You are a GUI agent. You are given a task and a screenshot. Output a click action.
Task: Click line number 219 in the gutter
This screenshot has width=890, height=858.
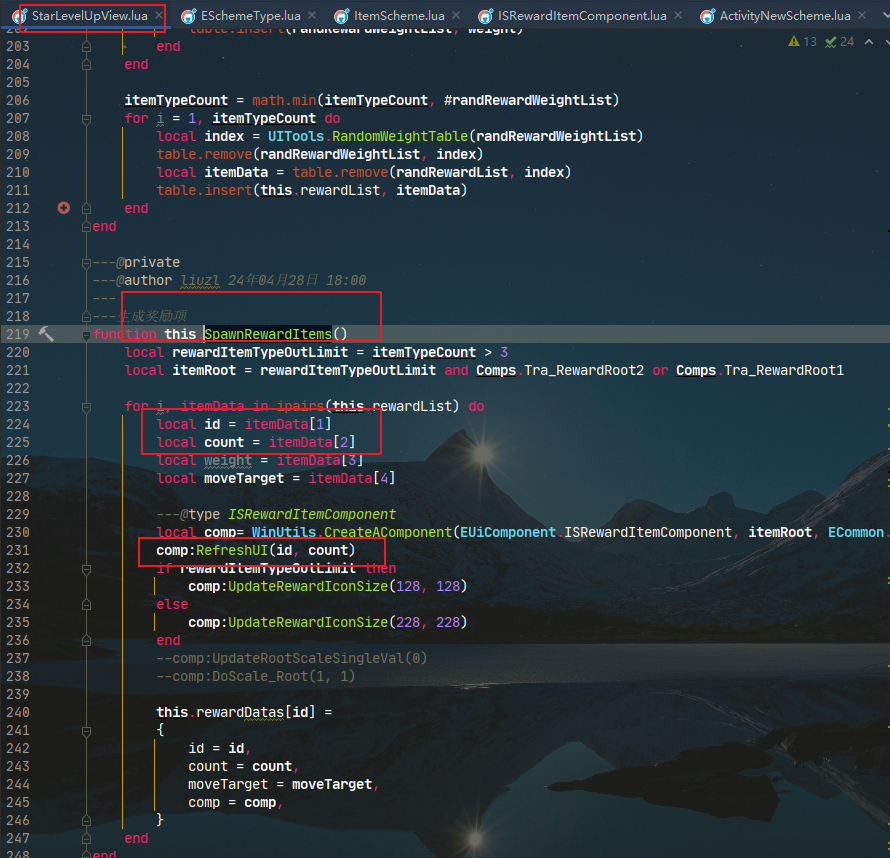(x=18, y=334)
